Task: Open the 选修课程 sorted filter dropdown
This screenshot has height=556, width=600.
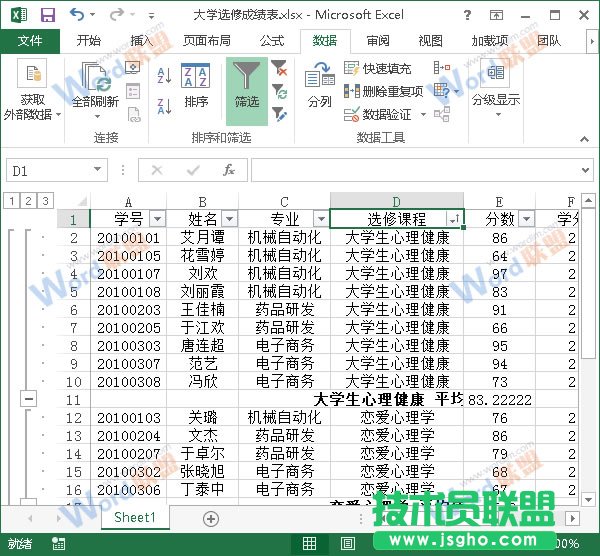Action: tap(454, 219)
